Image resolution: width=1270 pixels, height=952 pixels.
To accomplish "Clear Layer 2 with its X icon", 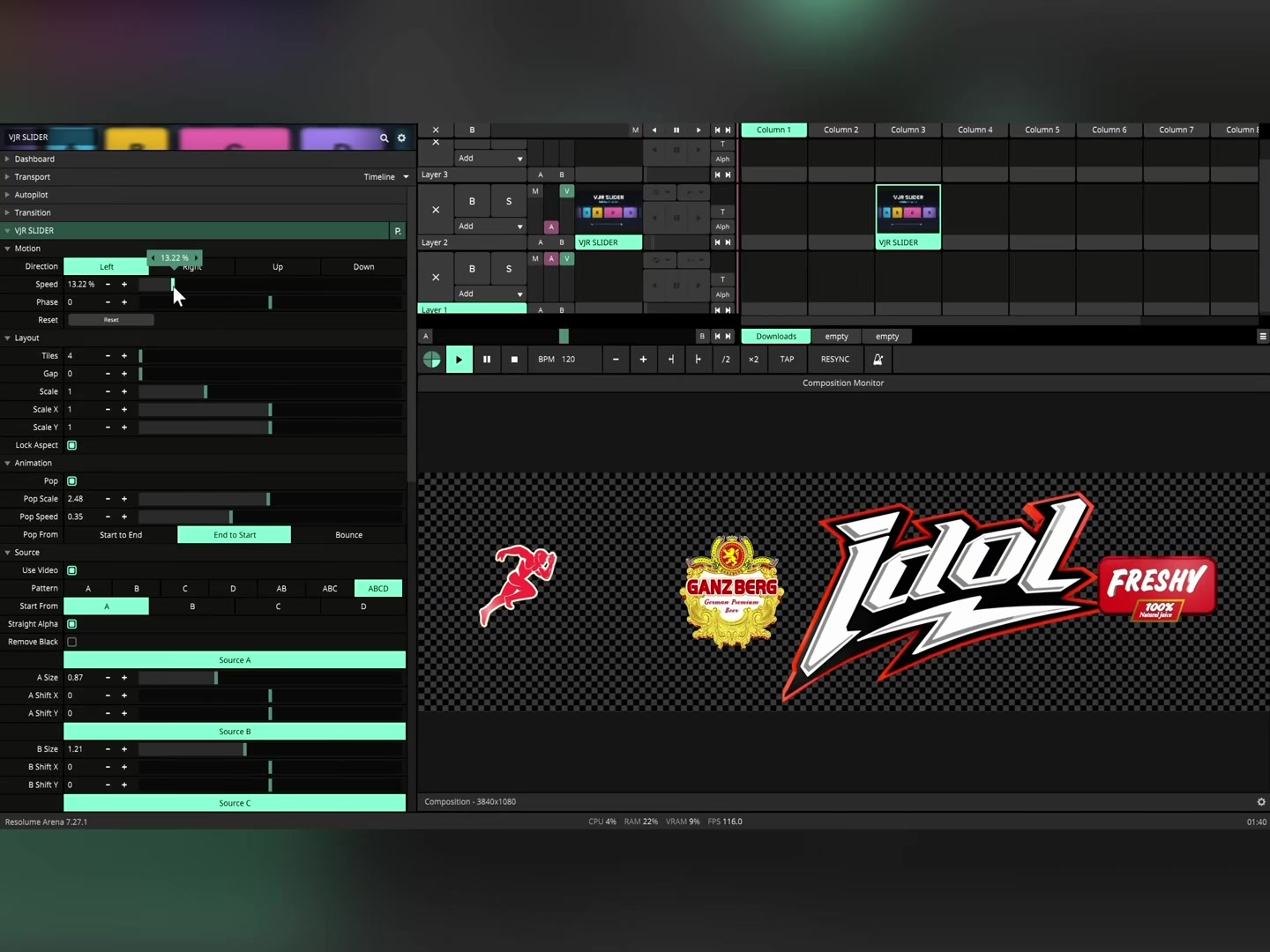I will (436, 210).
